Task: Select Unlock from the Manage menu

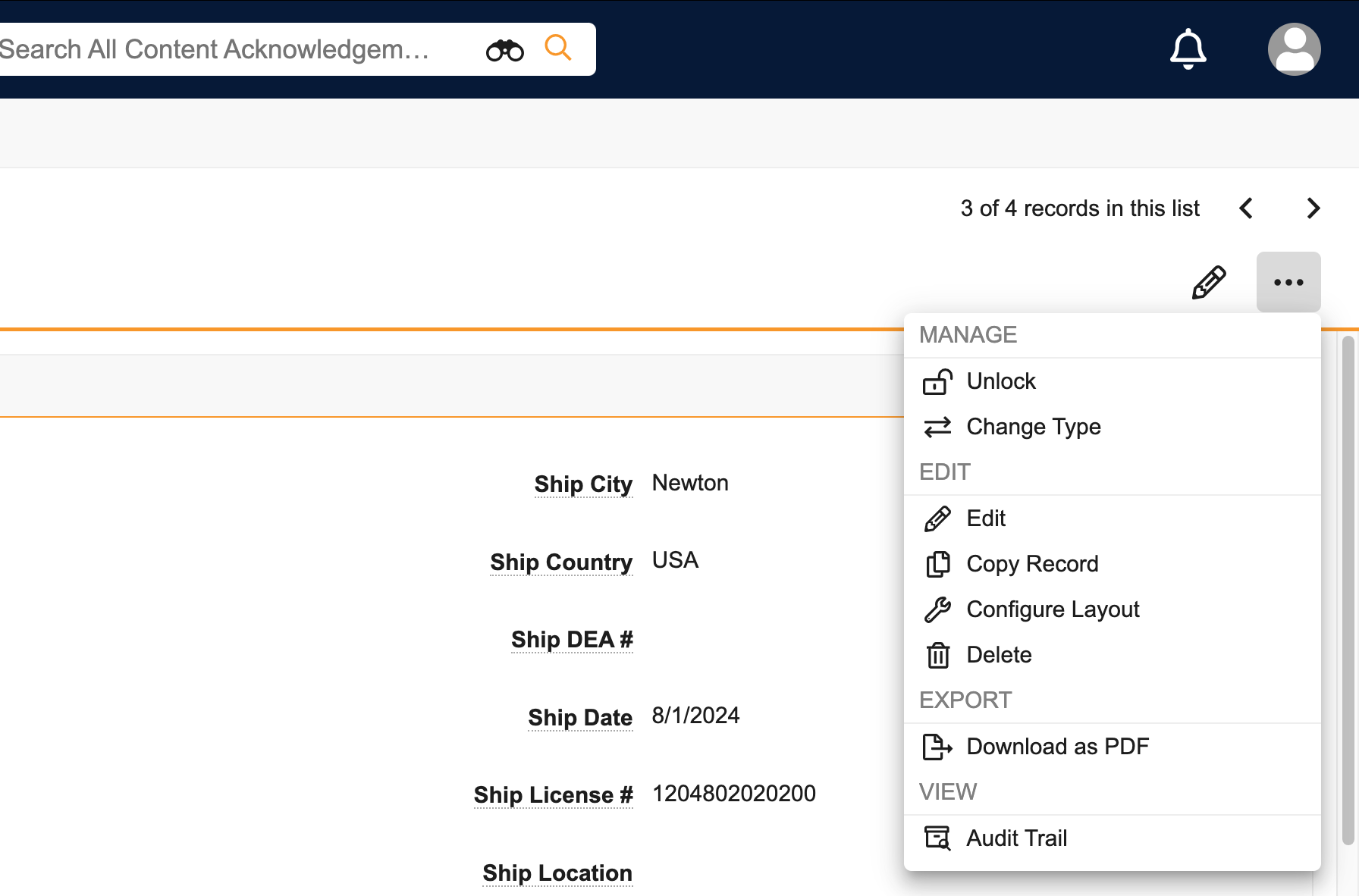Action: (1000, 381)
